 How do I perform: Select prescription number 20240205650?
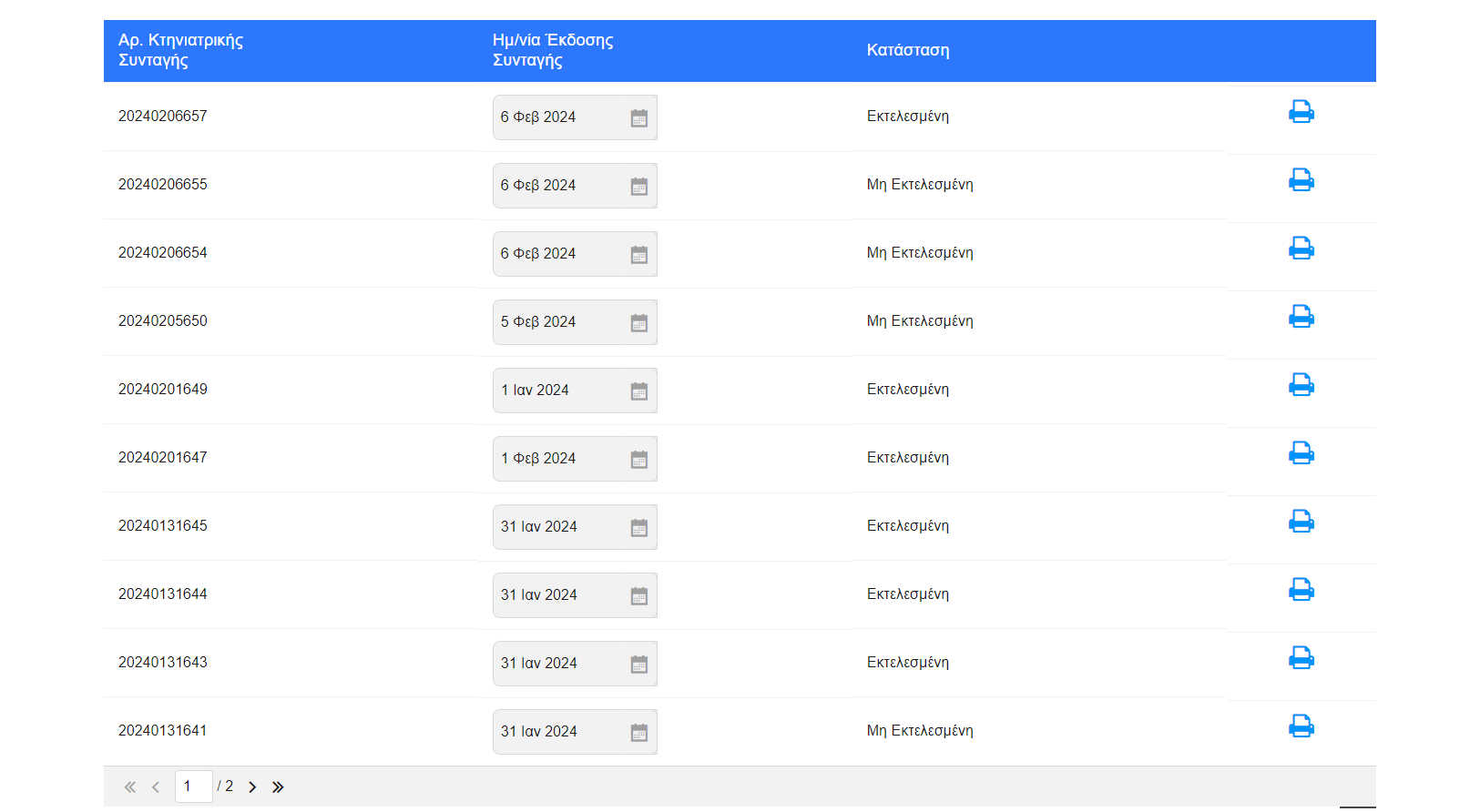point(163,320)
